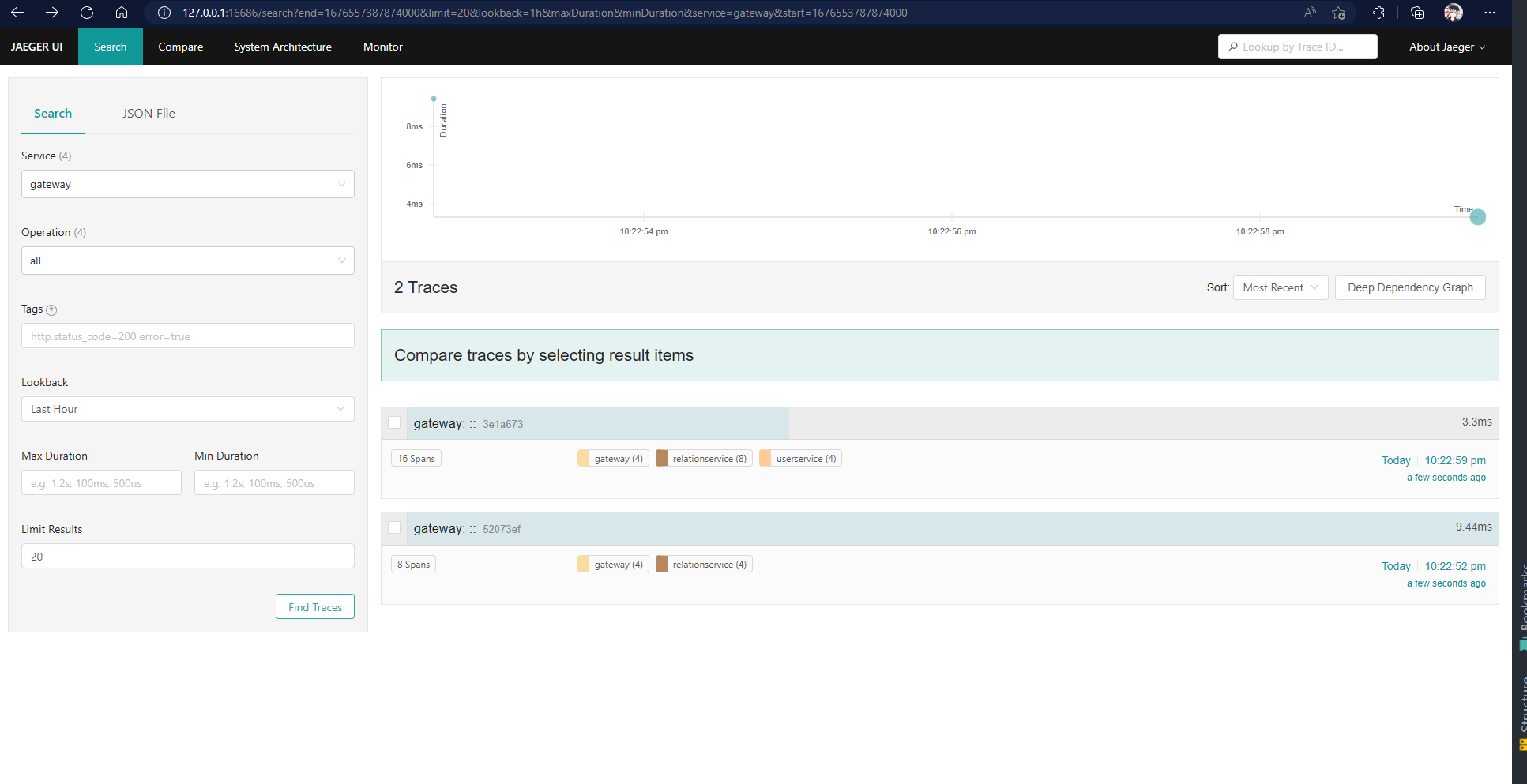The height and width of the screenshot is (784, 1527).
Task: Open browser collections icon
Action: tap(1417, 13)
